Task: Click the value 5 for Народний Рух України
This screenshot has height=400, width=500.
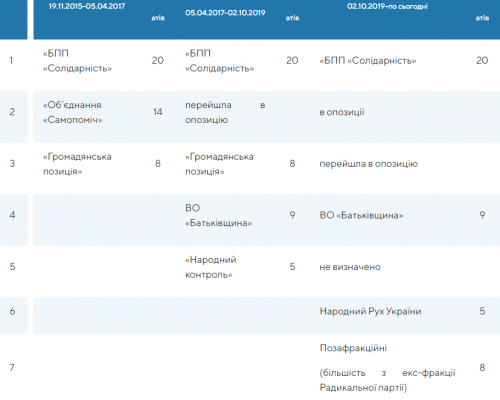Action: [482, 311]
